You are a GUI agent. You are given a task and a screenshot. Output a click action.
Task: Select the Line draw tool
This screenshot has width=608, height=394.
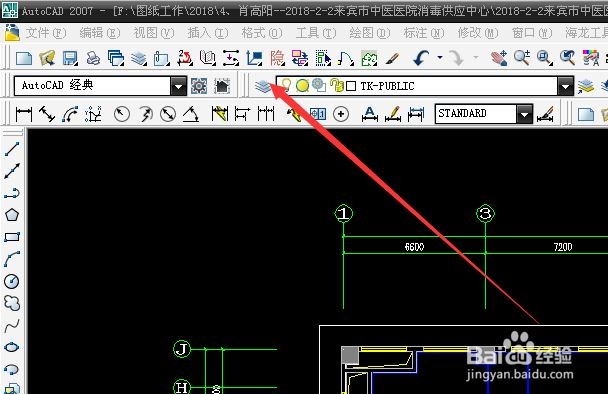click(x=12, y=149)
